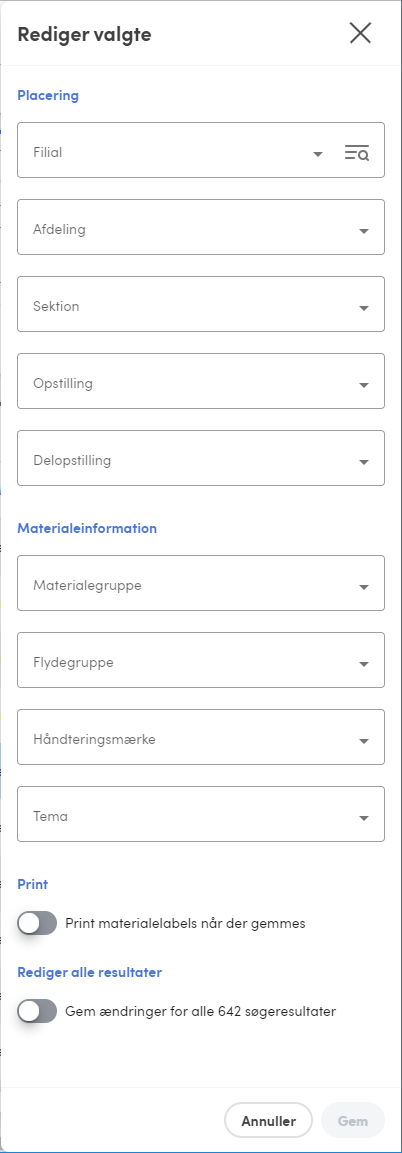Toggle Gem ændringer for alle 642 søgeresultater
This screenshot has width=402, height=1153.
coord(37,1012)
